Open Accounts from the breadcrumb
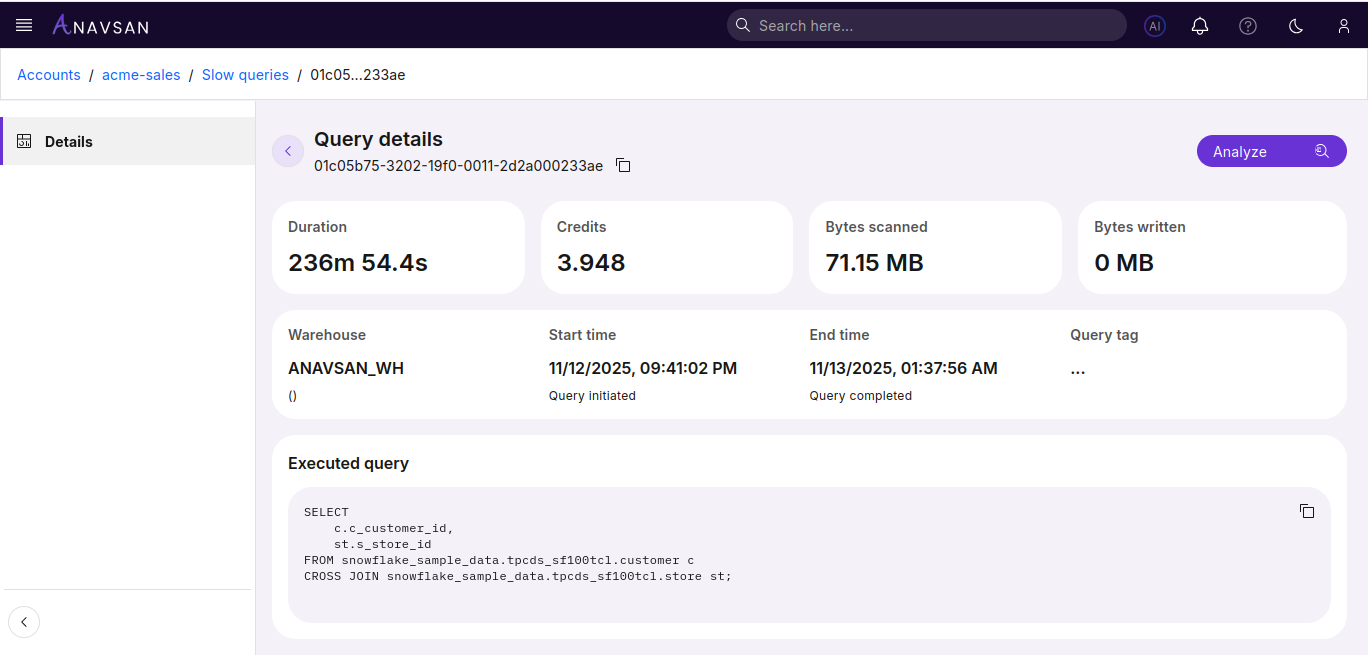The width and height of the screenshot is (1368, 655). [x=48, y=74]
